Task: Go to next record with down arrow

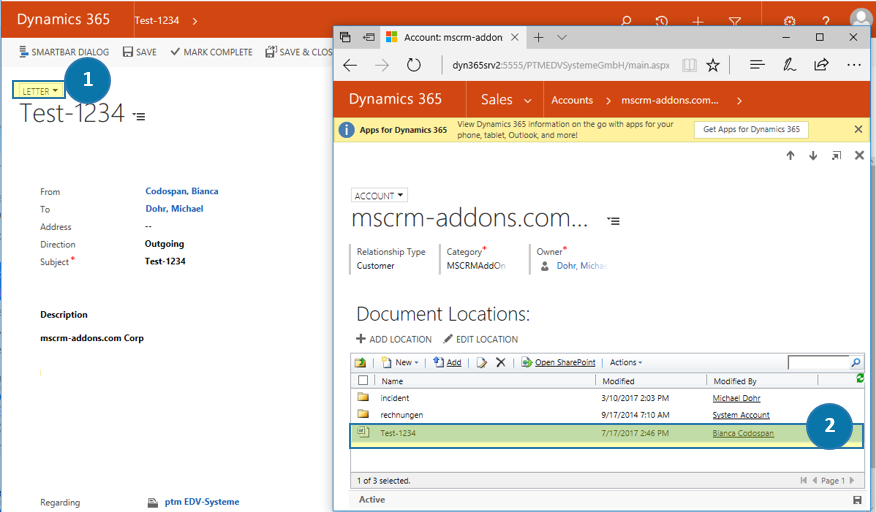Action: coord(813,155)
